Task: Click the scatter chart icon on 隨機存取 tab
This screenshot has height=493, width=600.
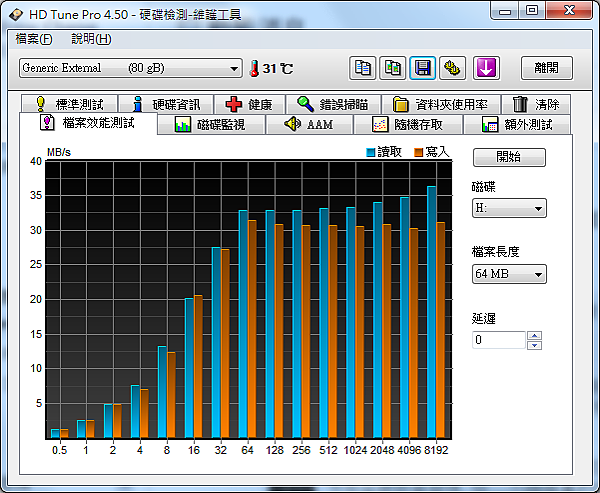Action: (380, 124)
